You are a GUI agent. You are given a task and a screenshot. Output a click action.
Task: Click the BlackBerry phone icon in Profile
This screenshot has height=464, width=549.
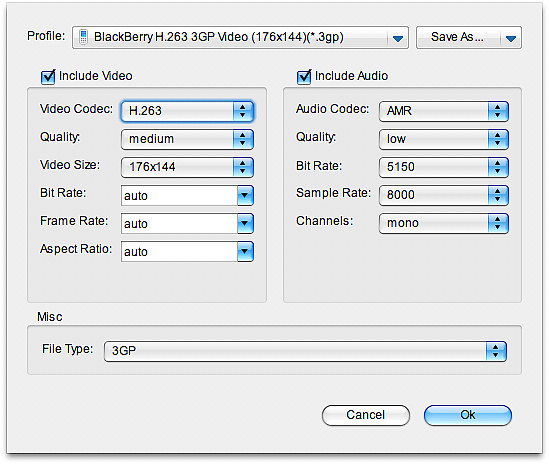coord(83,37)
